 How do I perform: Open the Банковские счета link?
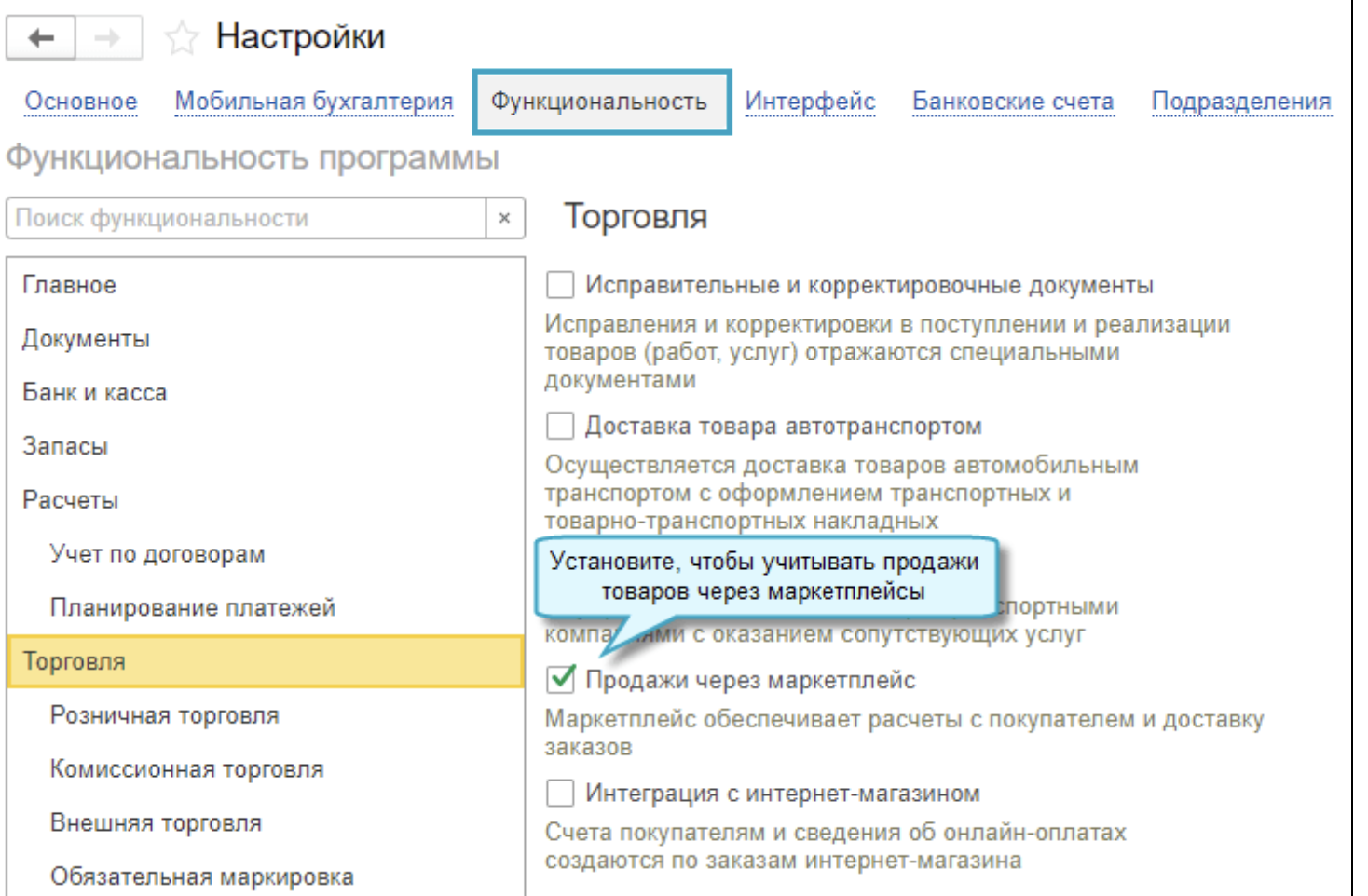1013,102
